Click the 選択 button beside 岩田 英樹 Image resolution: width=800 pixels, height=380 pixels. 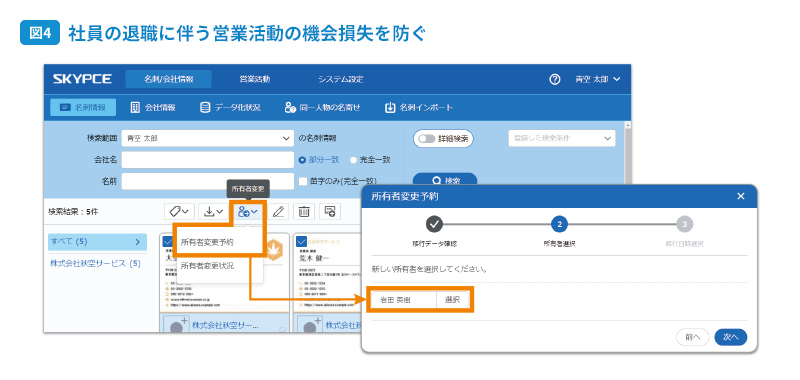[x=453, y=300]
